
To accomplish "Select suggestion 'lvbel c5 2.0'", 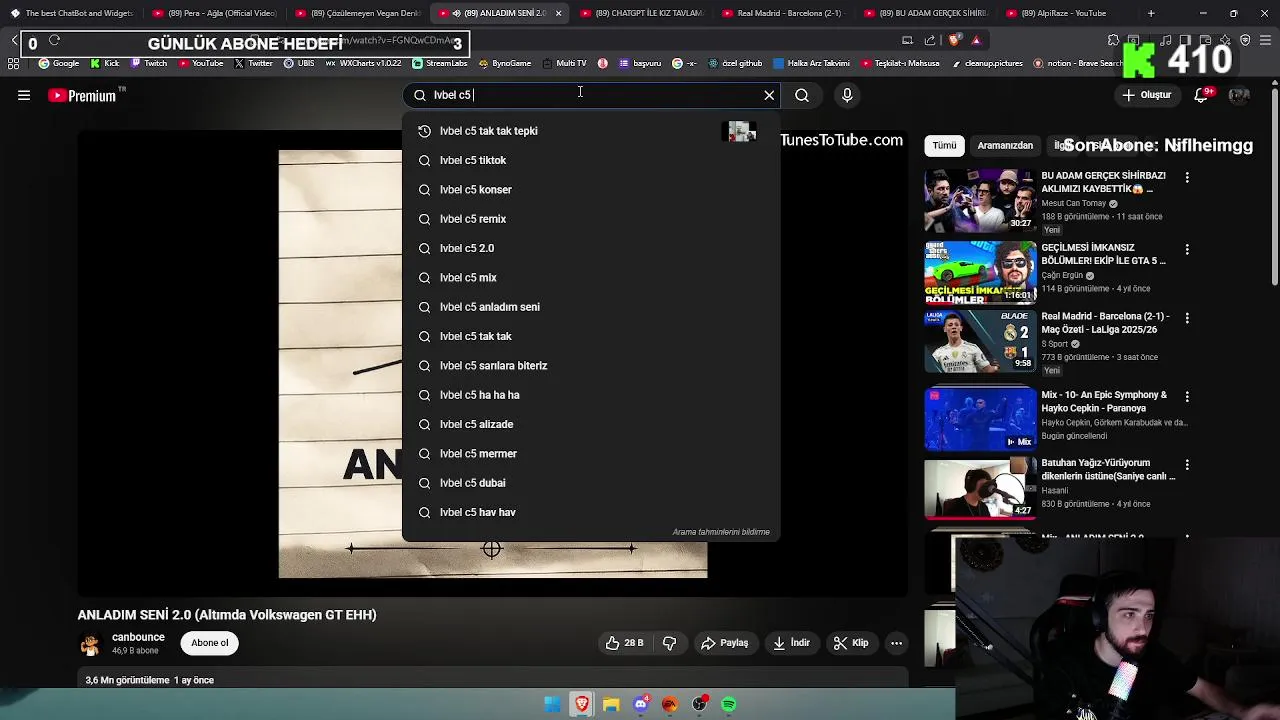I will point(590,248).
